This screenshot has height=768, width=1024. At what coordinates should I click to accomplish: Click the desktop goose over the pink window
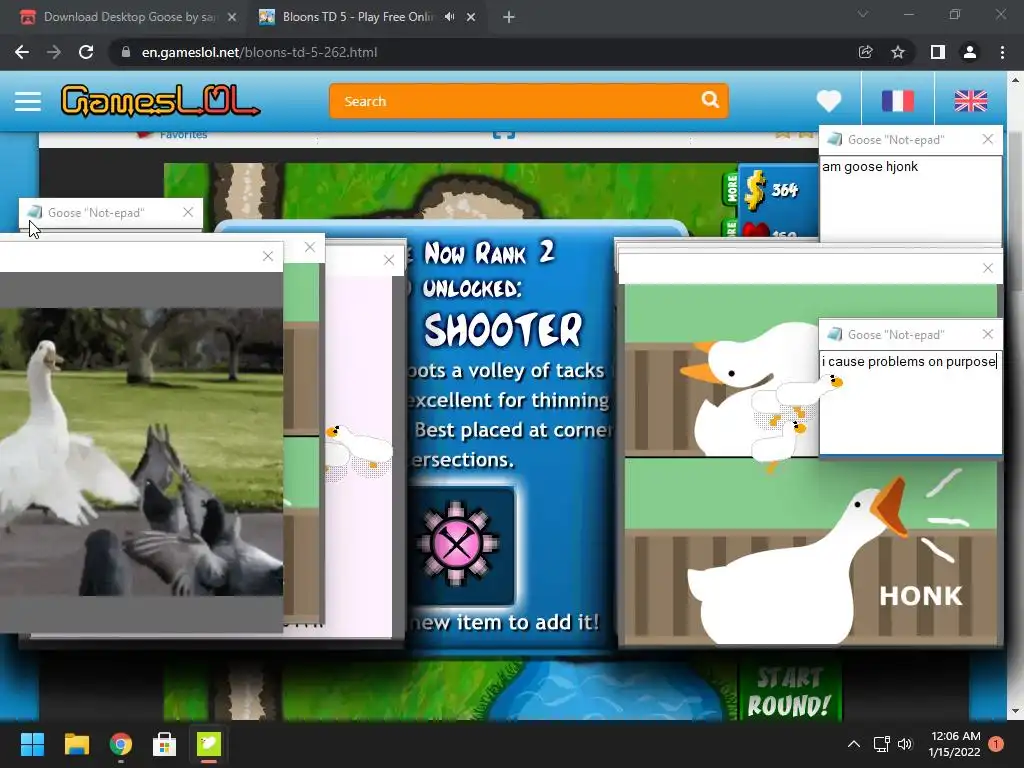[358, 452]
